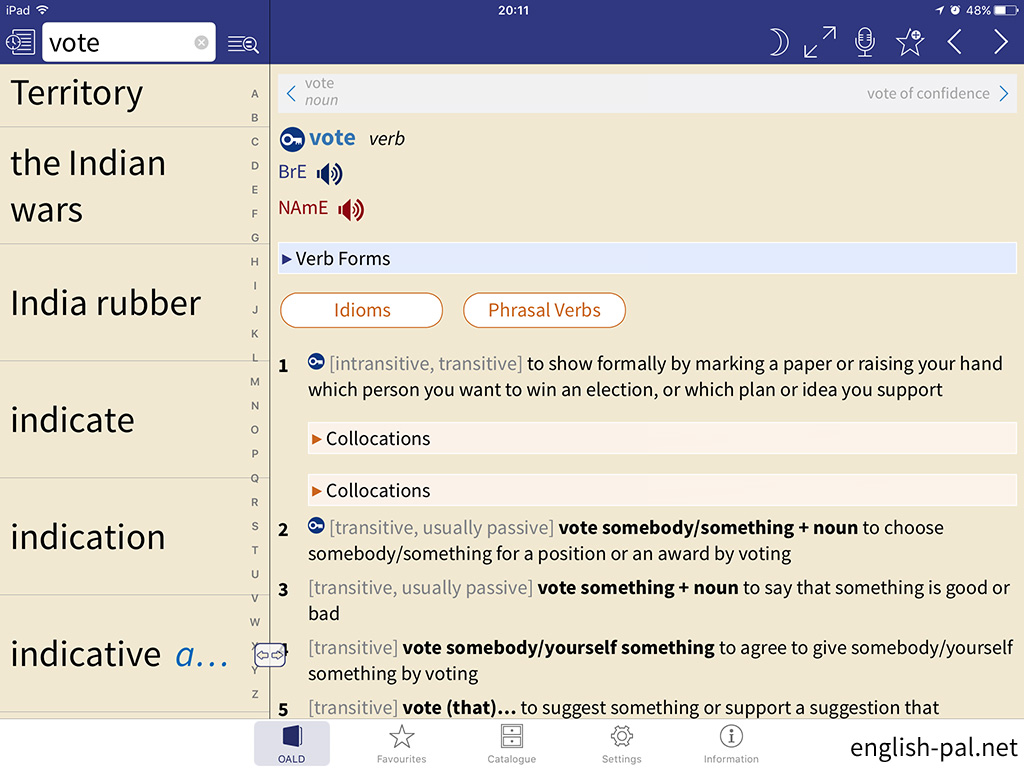Switch to the Favourites tab

[401, 743]
